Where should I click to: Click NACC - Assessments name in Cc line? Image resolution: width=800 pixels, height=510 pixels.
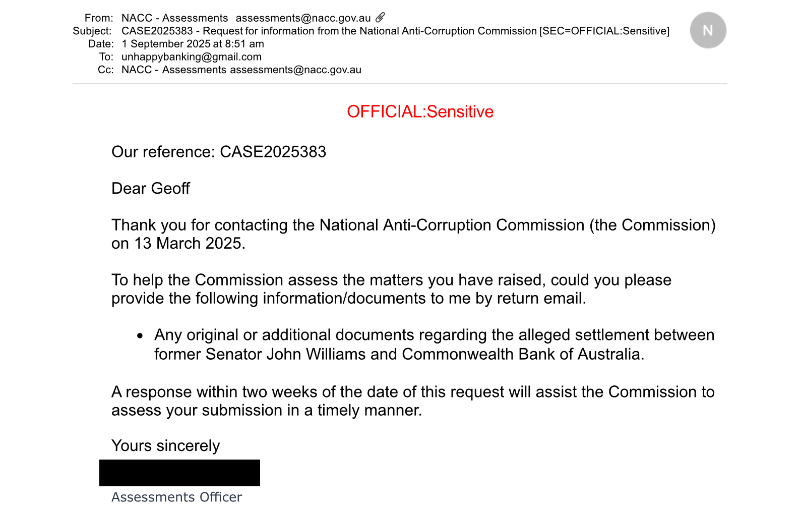[x=174, y=70]
